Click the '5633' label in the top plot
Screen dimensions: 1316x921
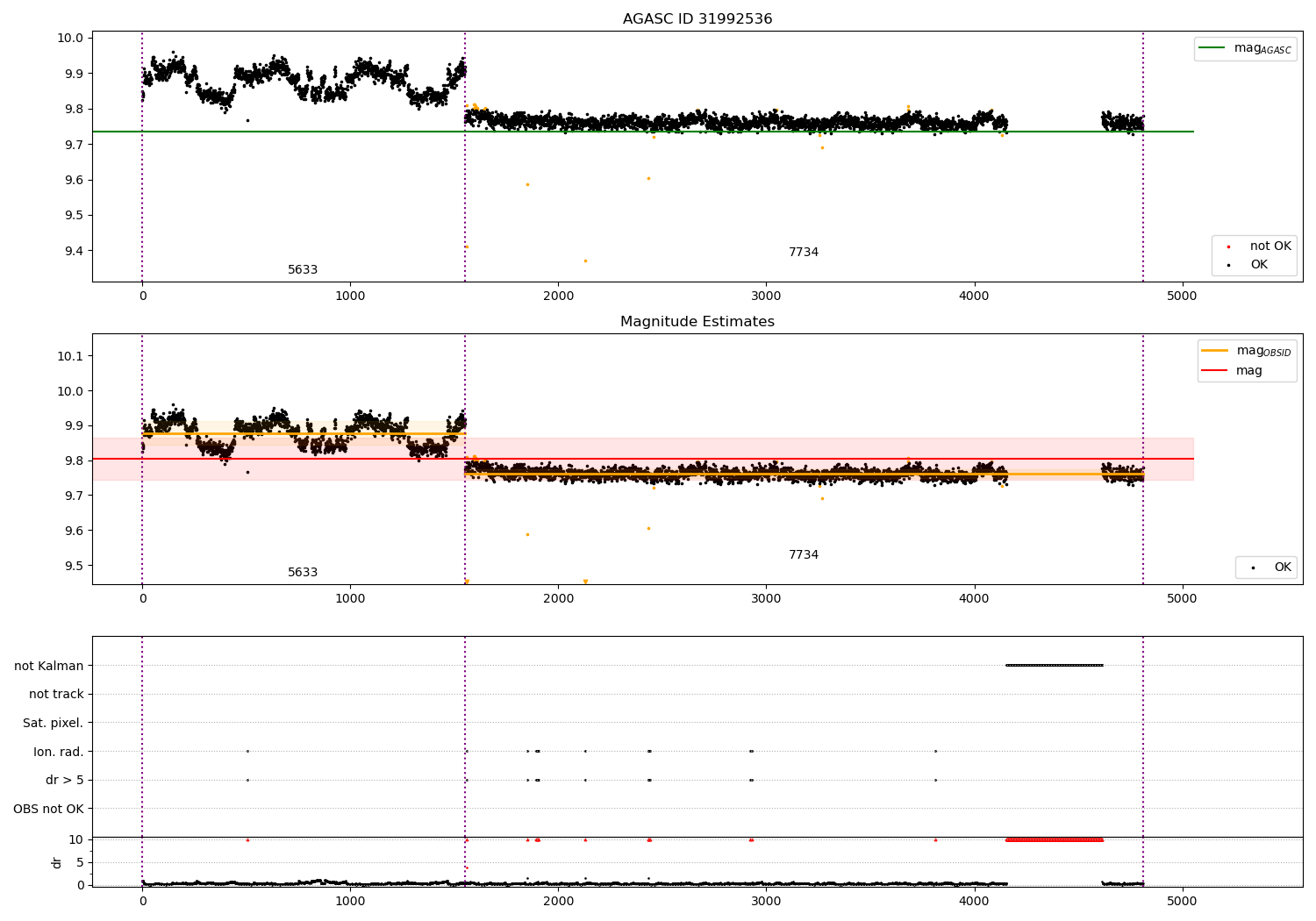[x=303, y=270]
